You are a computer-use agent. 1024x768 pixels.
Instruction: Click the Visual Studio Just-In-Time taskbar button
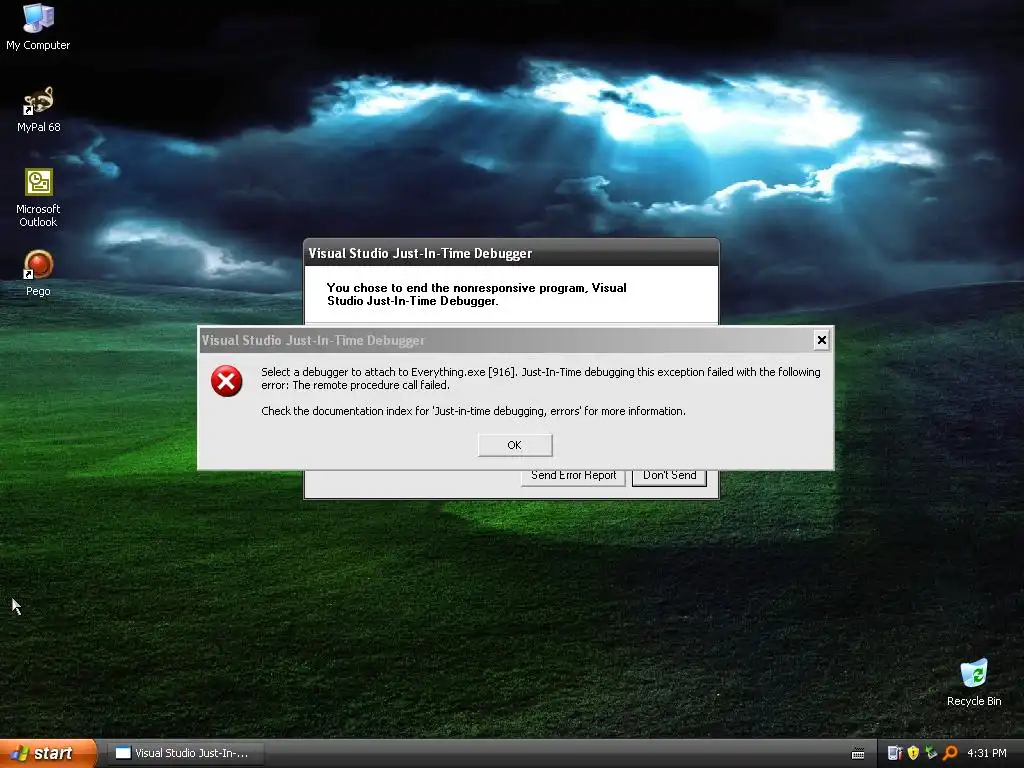point(185,753)
